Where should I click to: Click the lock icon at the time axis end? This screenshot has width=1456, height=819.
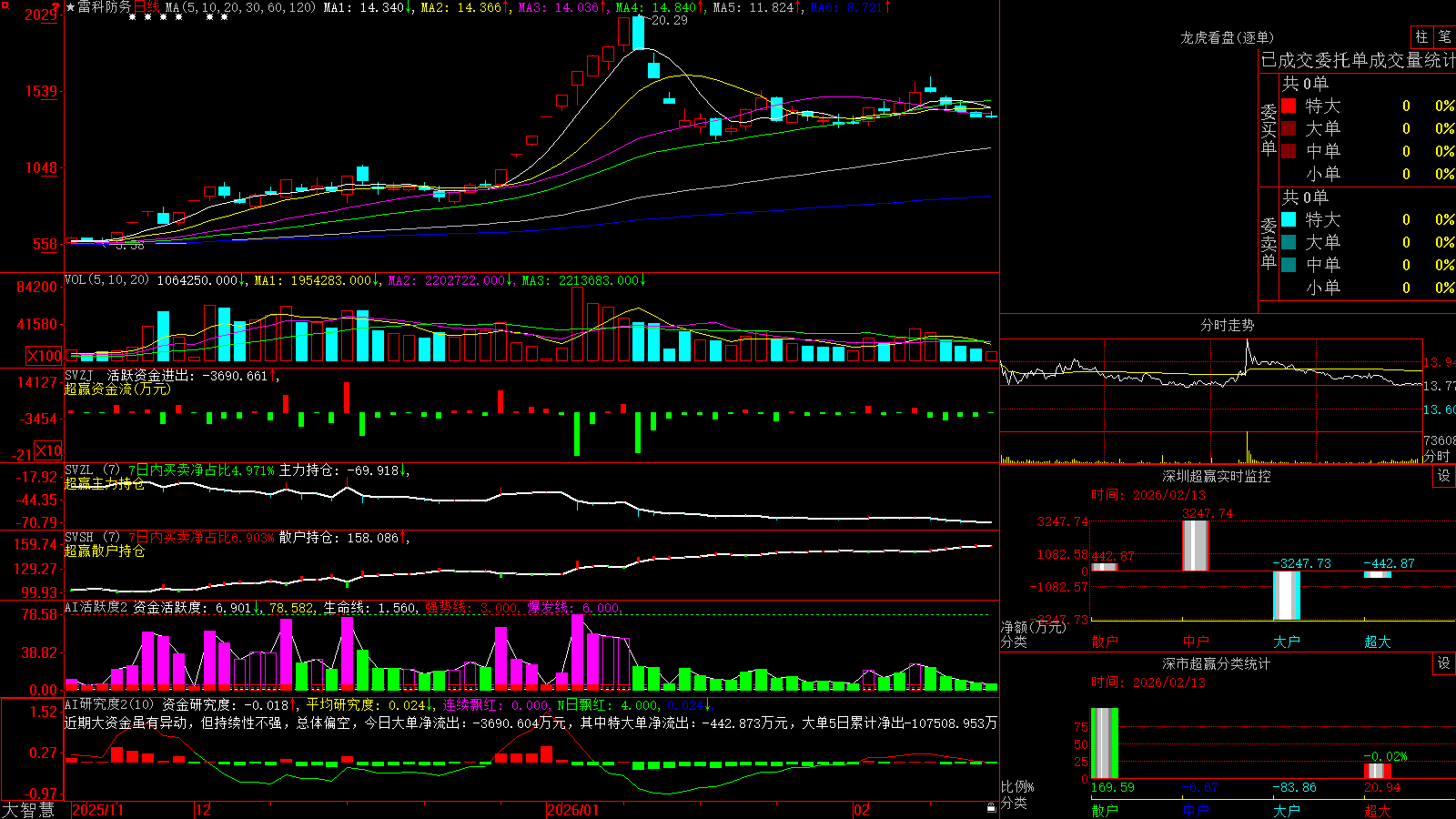[992, 808]
